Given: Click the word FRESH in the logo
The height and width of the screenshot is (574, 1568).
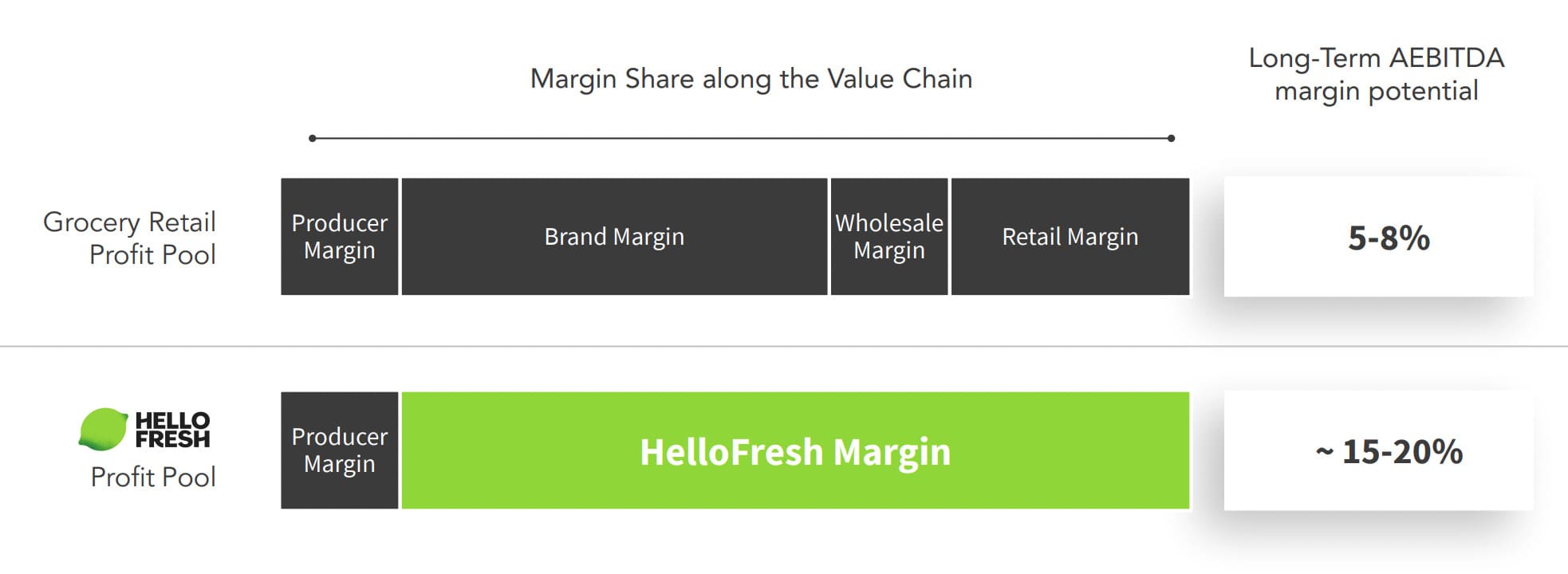Looking at the screenshot, I should point(172,438).
